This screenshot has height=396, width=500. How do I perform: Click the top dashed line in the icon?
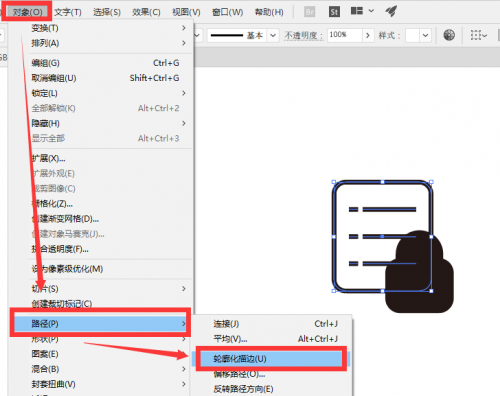point(382,209)
